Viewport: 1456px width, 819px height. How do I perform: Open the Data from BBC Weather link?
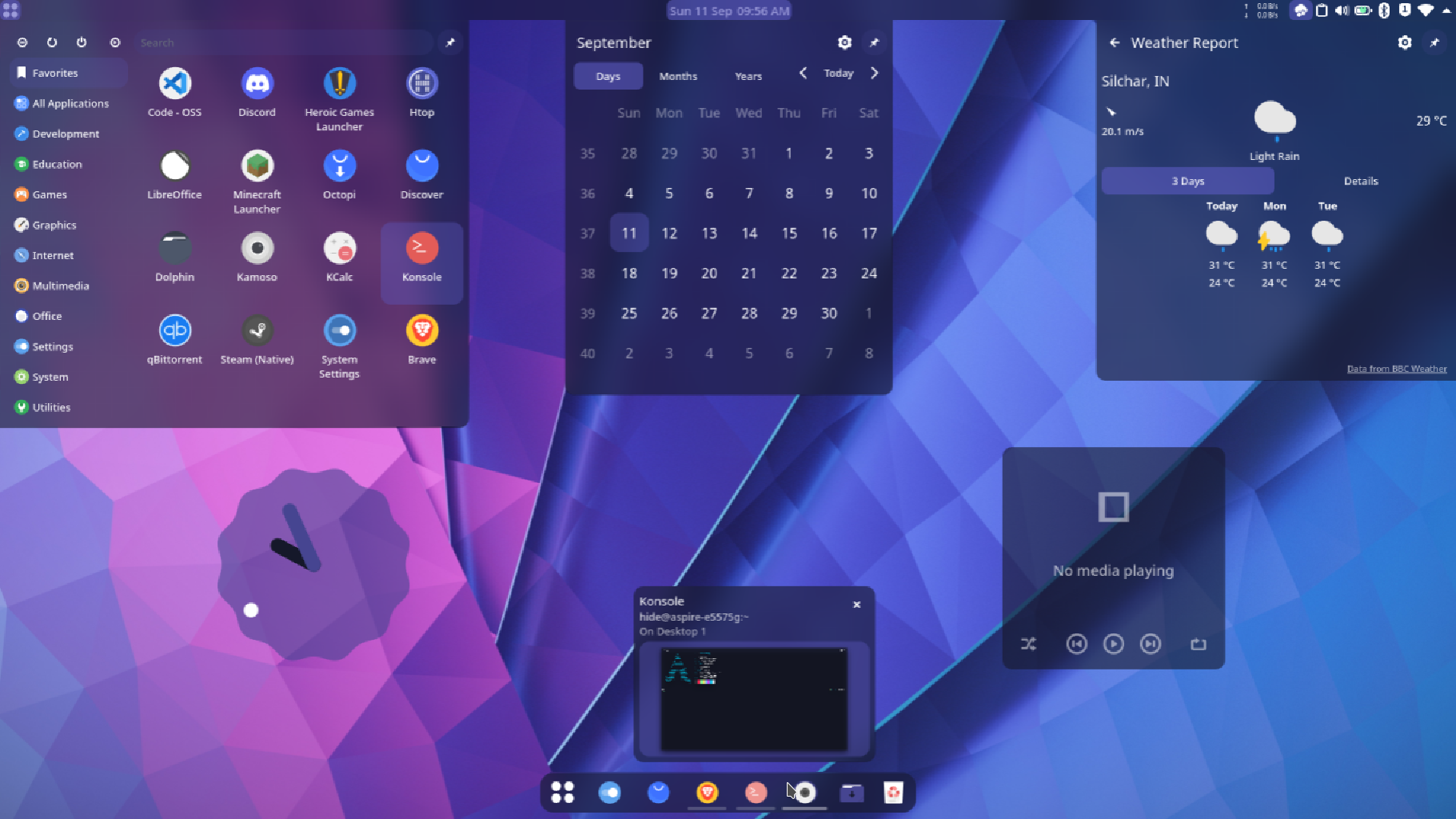[x=1396, y=369]
